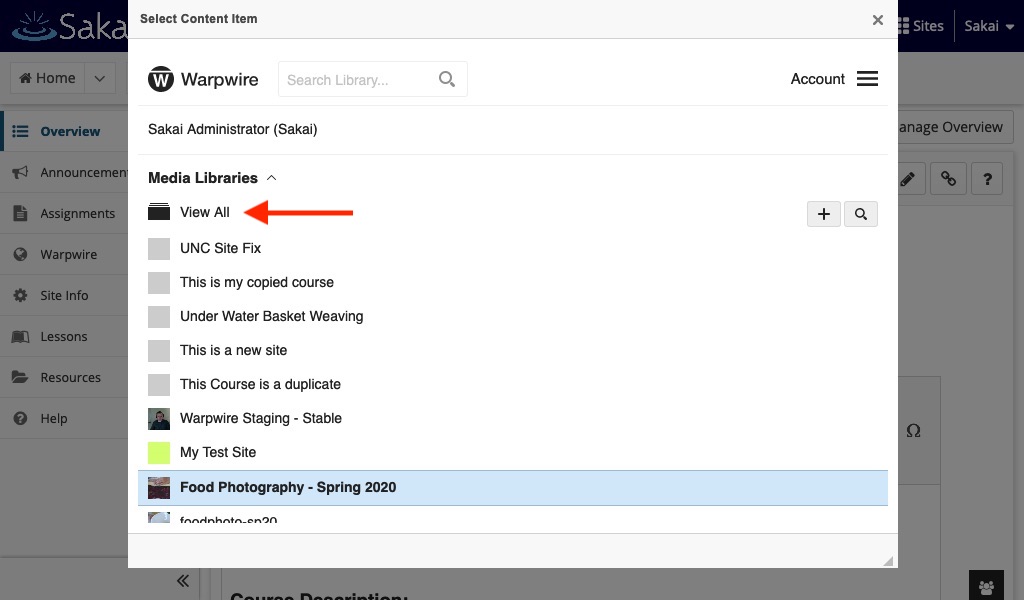This screenshot has width=1024, height=600.
Task: Open the Sakai user dropdown menu
Action: 989,26
